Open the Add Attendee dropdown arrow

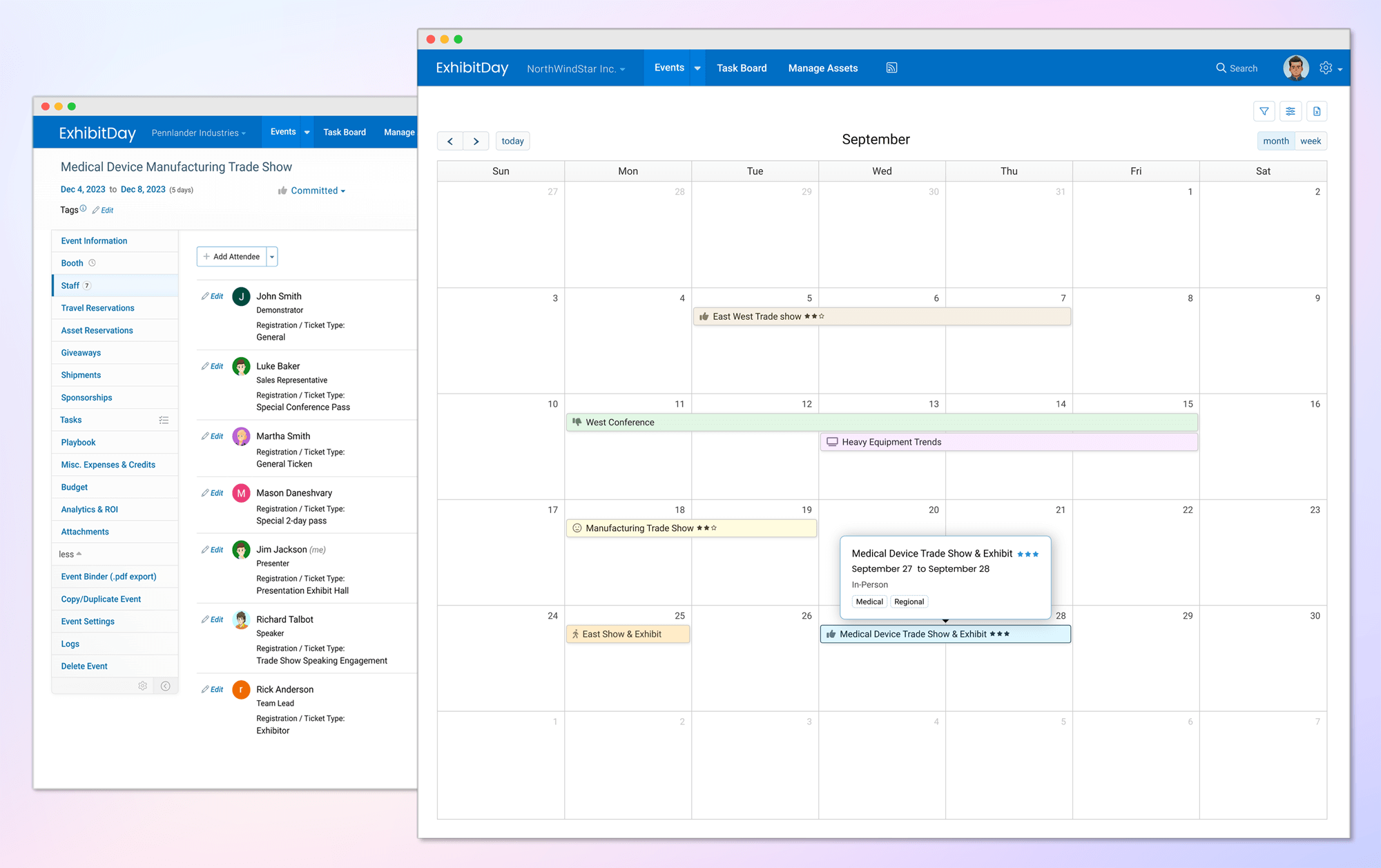[x=272, y=257]
